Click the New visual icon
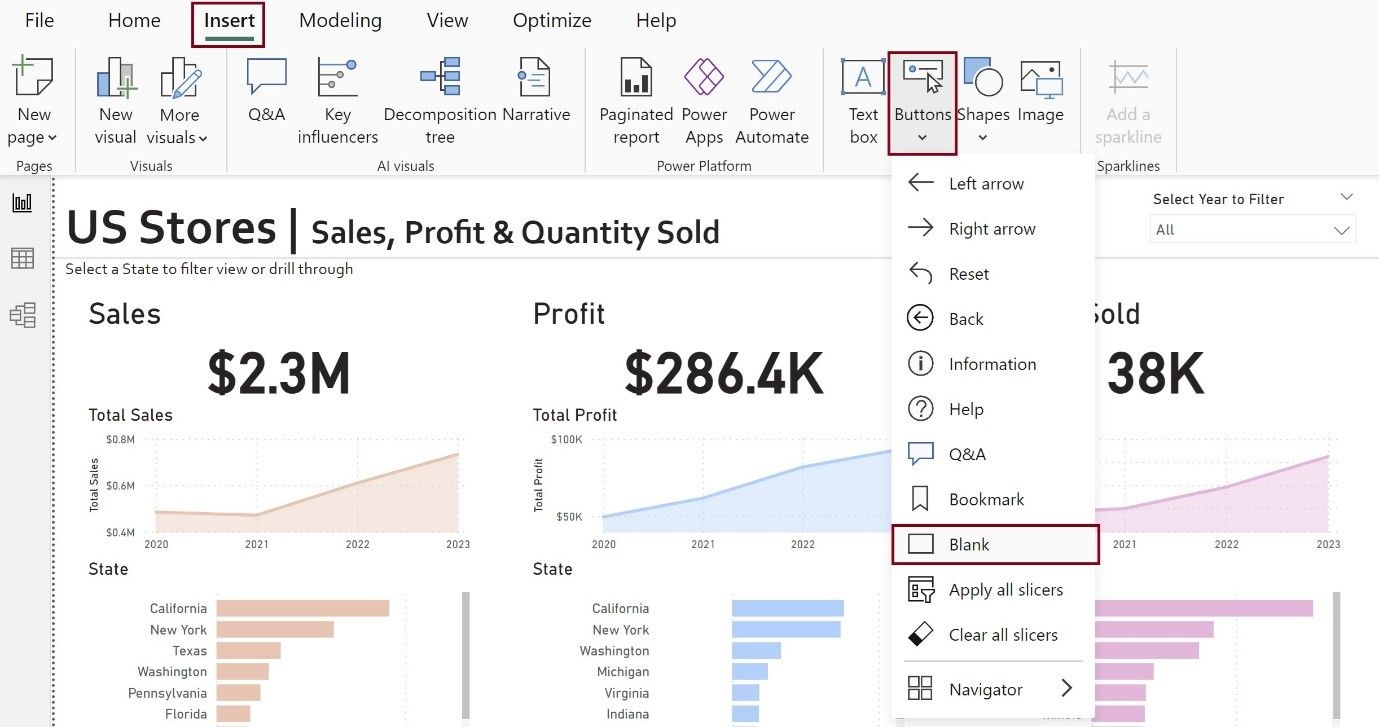The width and height of the screenshot is (1379, 727). (116, 77)
